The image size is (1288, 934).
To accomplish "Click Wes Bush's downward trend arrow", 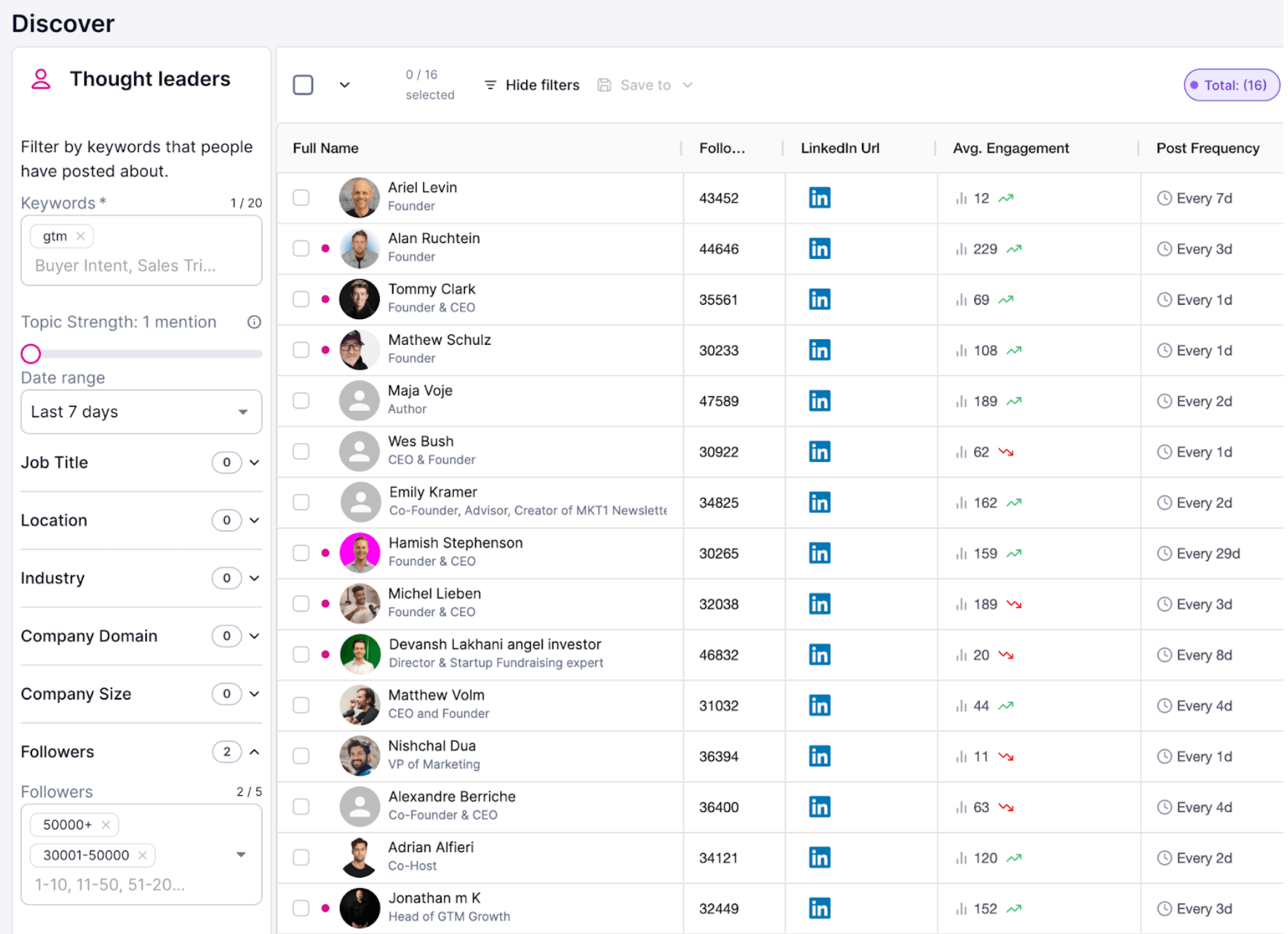I will click(1006, 452).
